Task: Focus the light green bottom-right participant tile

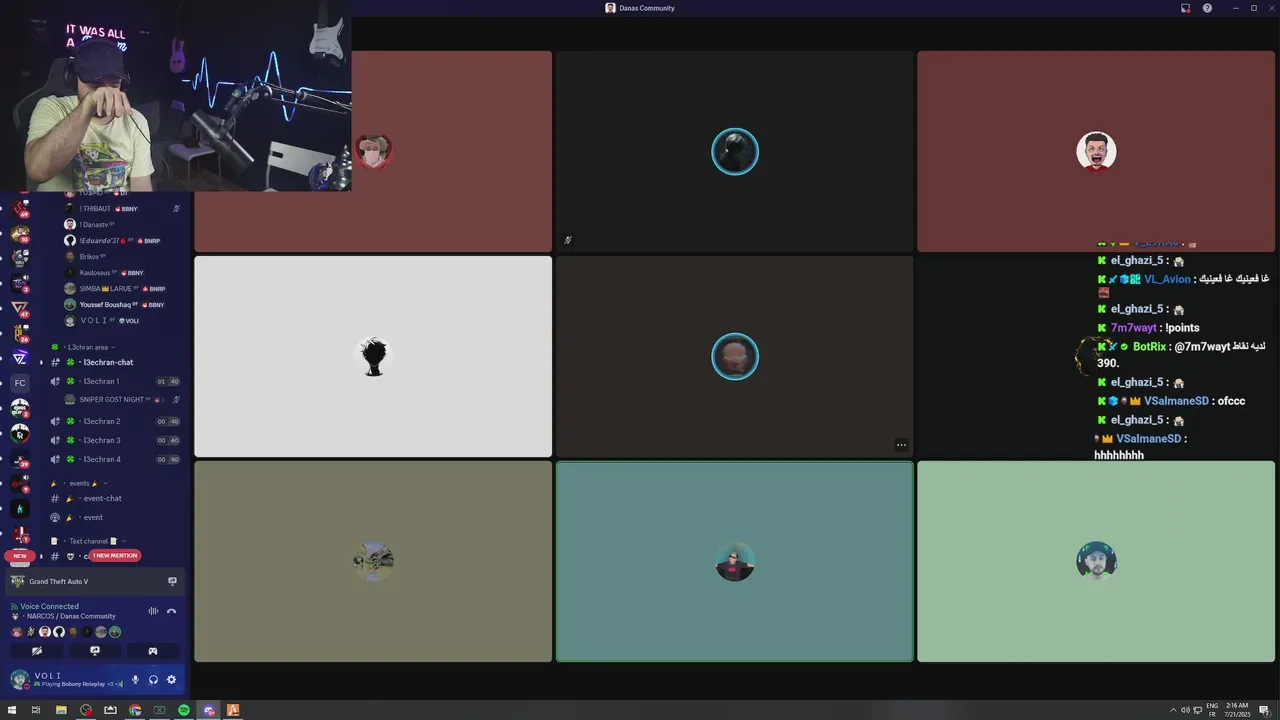Action: (x=1096, y=561)
